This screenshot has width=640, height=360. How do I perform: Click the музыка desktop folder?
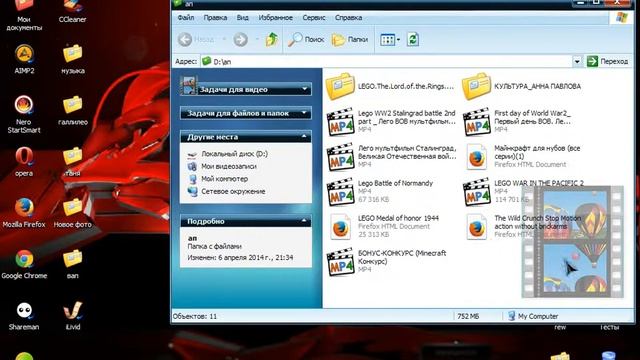[73, 59]
